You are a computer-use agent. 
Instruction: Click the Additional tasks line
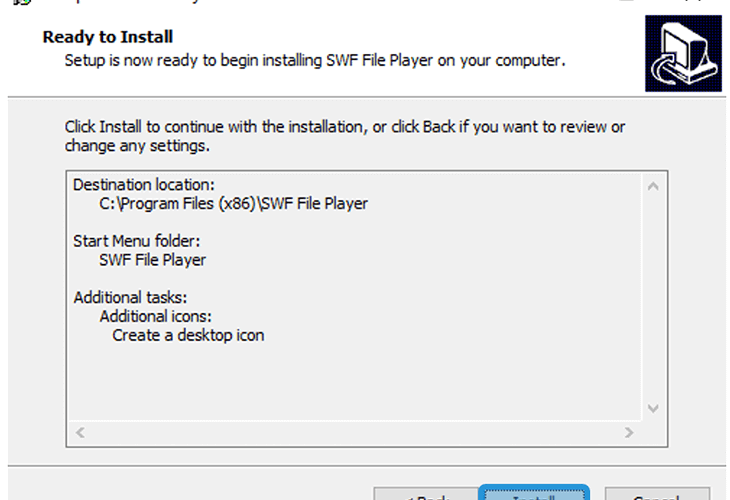click(130, 297)
